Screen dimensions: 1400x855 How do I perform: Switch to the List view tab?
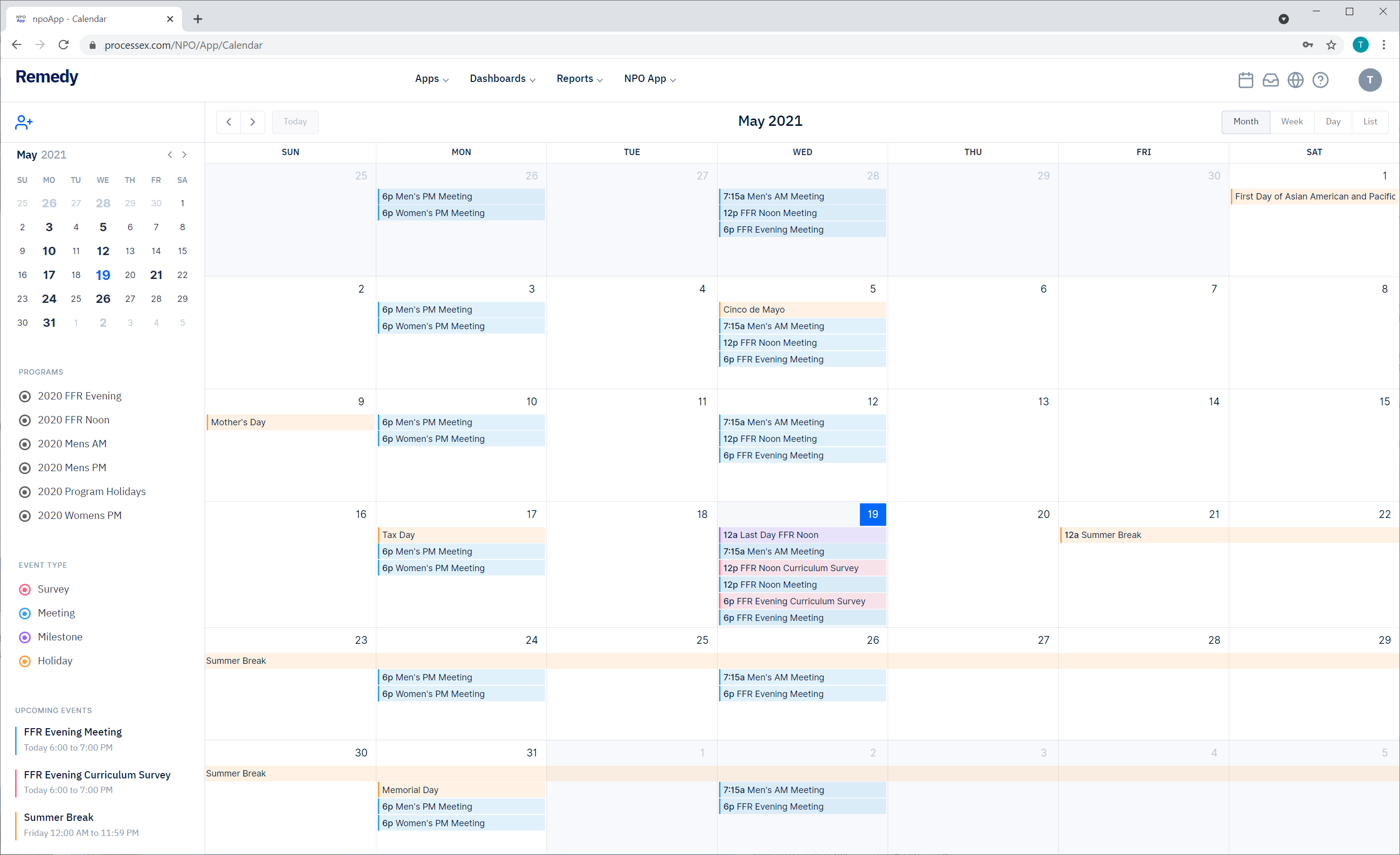click(1370, 121)
